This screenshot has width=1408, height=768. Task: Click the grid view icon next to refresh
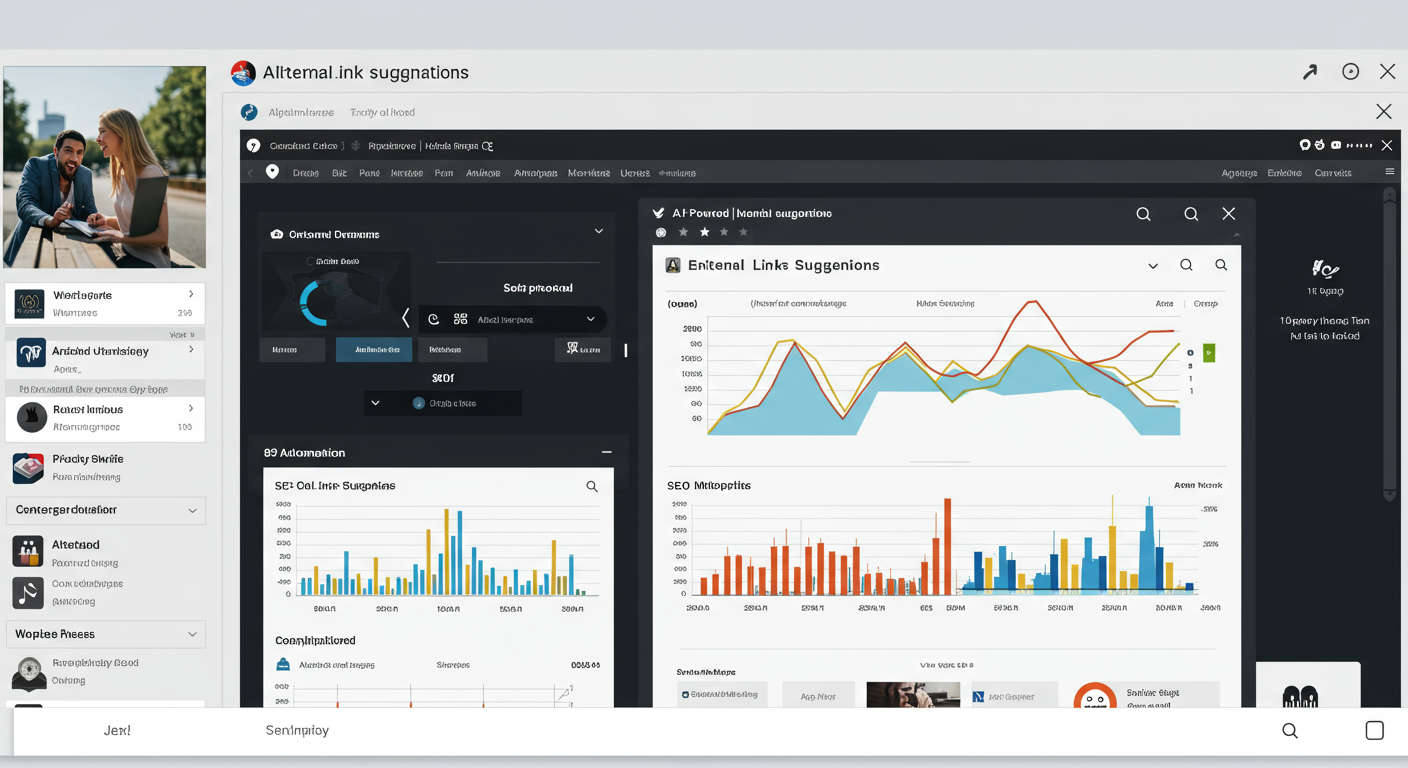coord(461,318)
